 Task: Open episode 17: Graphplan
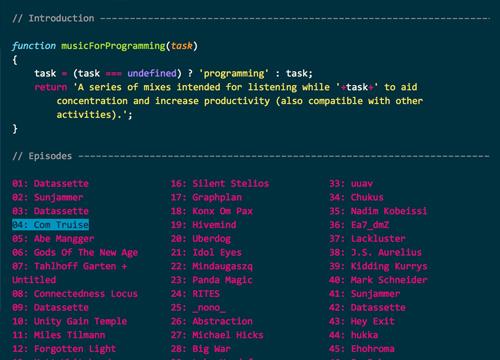[x=206, y=197]
